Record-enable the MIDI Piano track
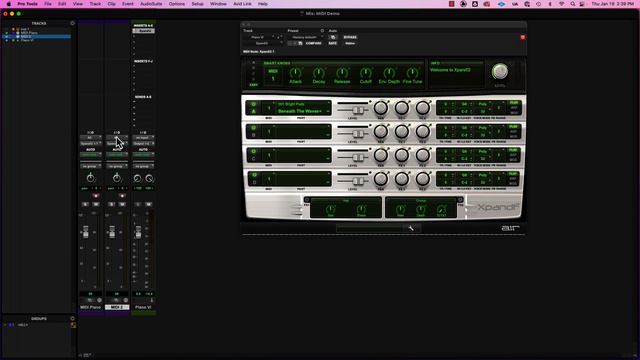Screen dimensions: 640x360 pos(96,196)
